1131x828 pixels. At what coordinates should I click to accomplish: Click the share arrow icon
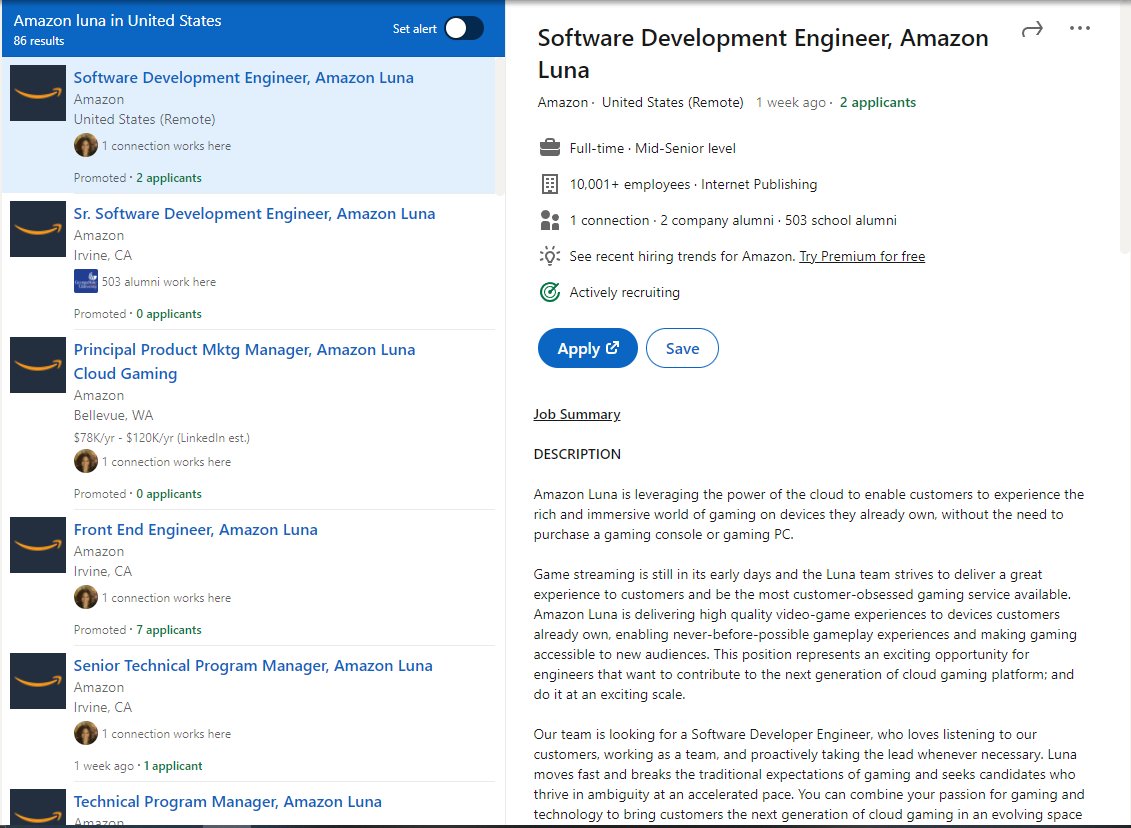[1032, 29]
